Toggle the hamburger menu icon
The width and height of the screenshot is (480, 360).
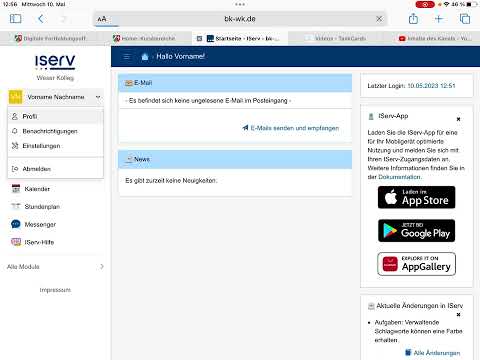127,57
